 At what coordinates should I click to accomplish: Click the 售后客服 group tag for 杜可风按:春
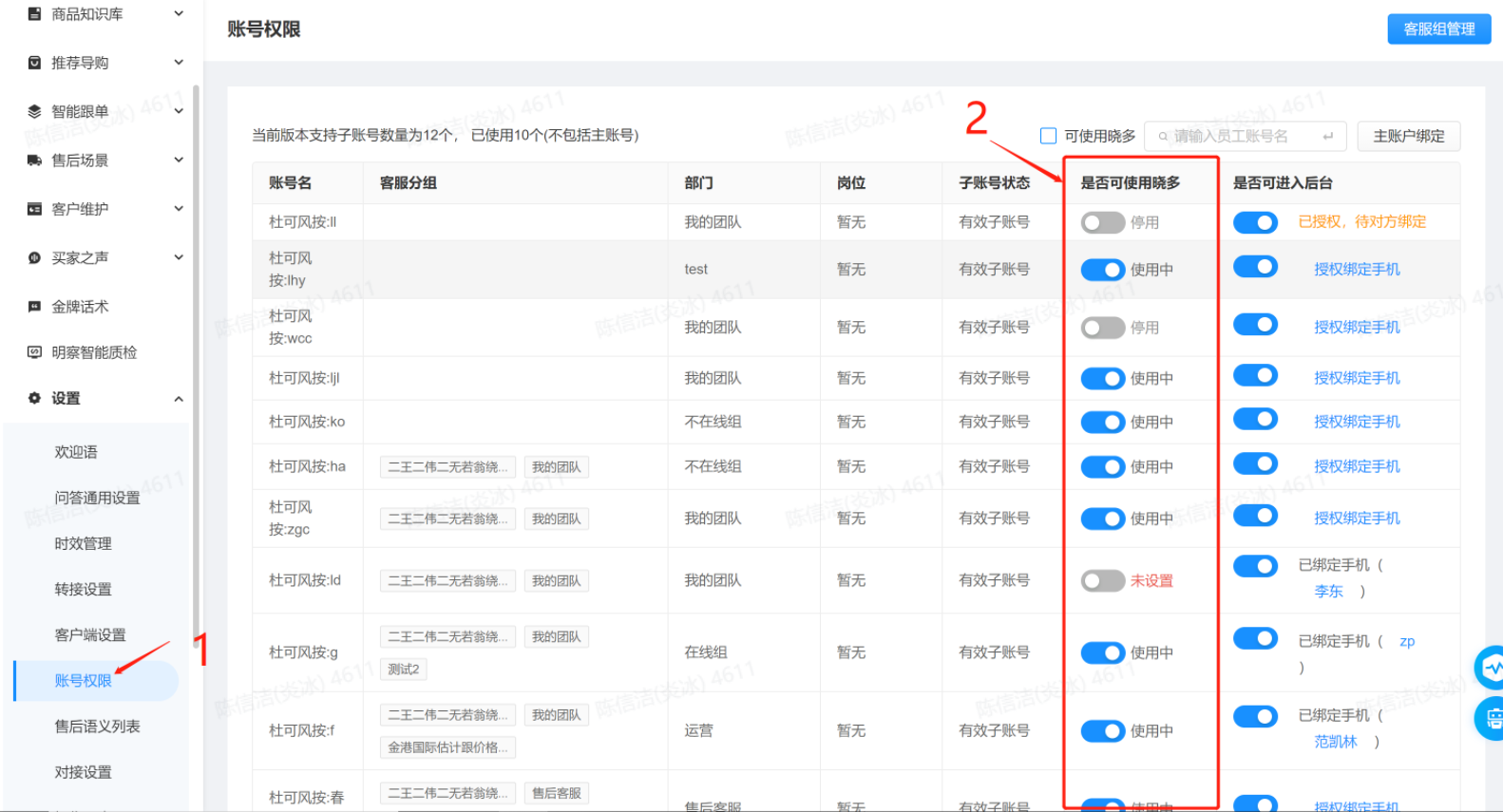point(556,793)
